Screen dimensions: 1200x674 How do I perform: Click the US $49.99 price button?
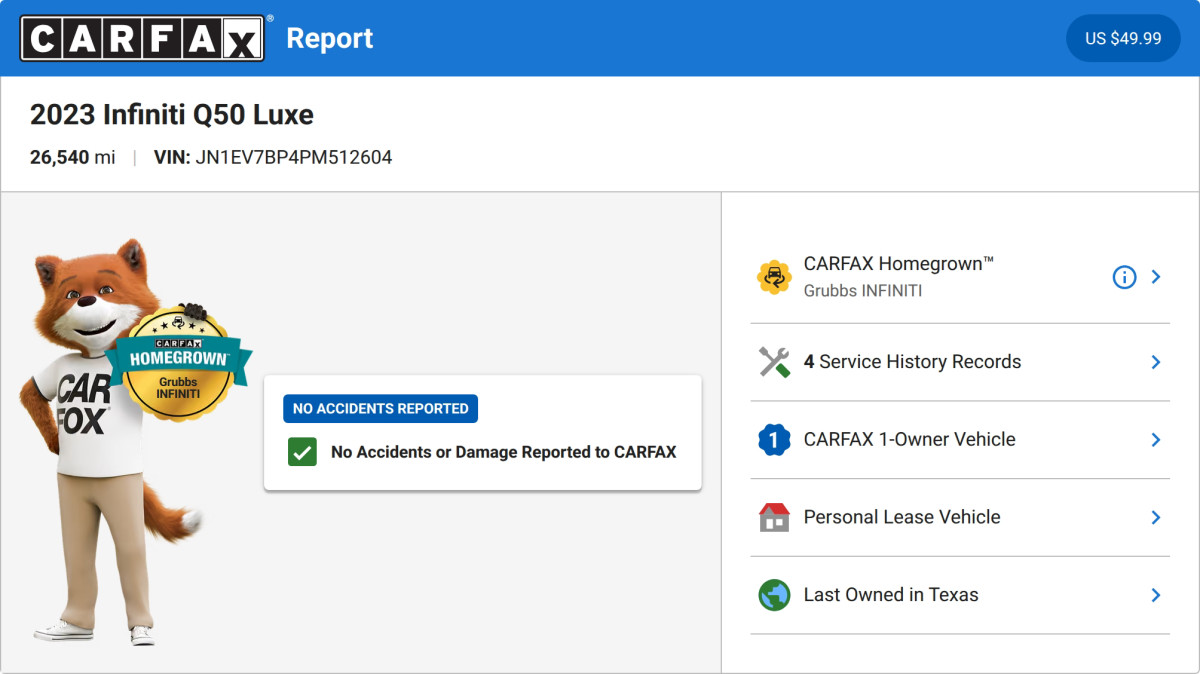click(x=1123, y=38)
